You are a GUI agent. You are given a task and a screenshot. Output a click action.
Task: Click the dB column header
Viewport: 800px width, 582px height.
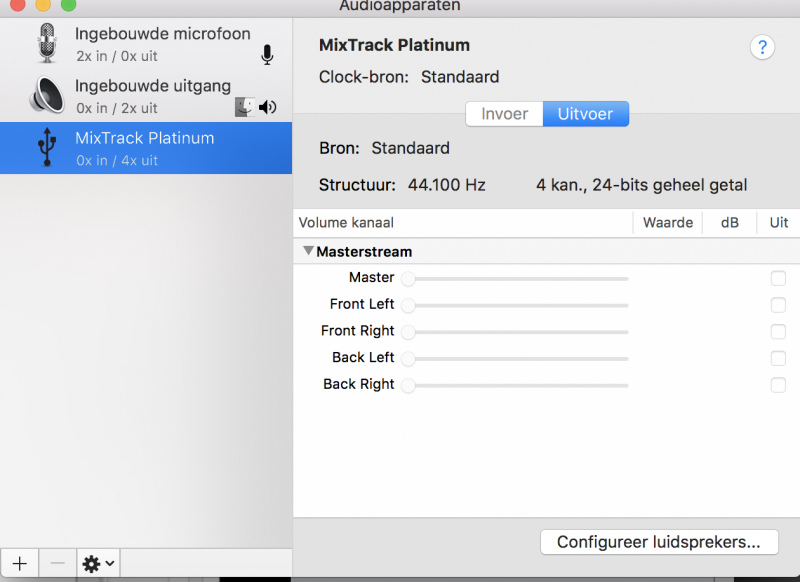tap(730, 223)
